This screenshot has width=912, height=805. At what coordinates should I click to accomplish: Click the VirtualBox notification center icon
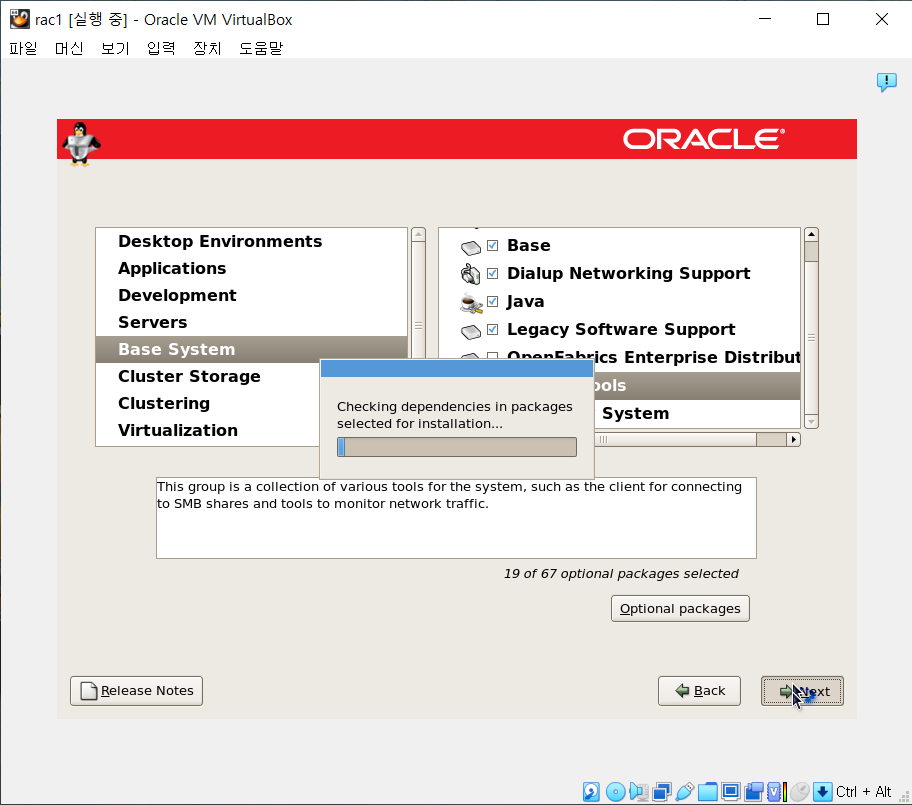point(886,82)
